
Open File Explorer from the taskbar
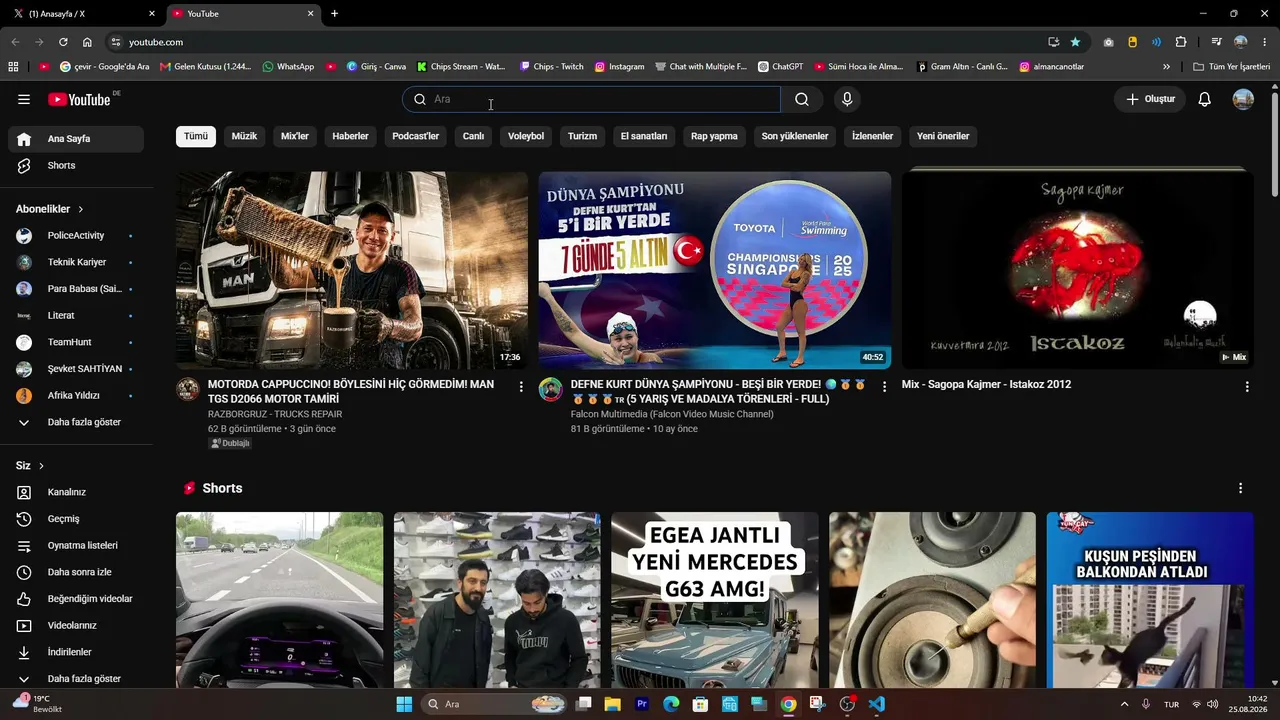[613, 704]
